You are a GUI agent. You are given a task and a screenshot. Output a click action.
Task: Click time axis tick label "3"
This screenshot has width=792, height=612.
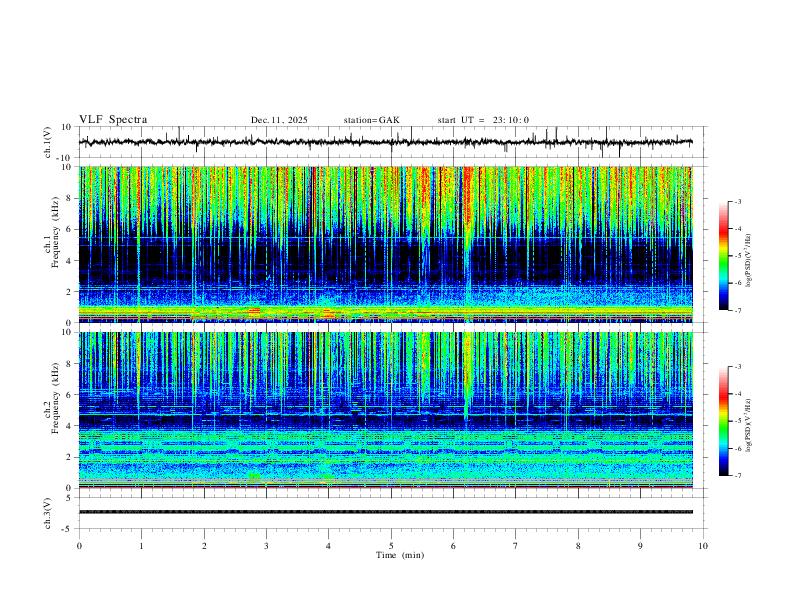tap(266, 546)
